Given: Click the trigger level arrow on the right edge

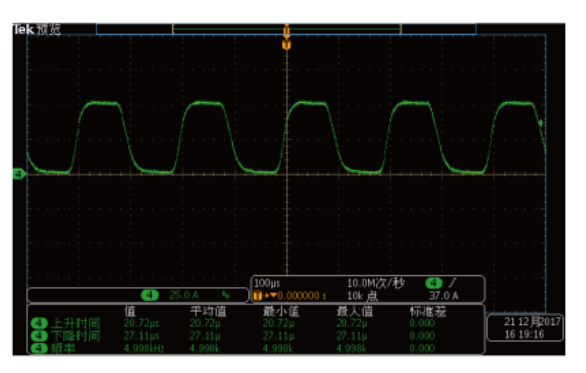Looking at the screenshot, I should (x=541, y=123).
